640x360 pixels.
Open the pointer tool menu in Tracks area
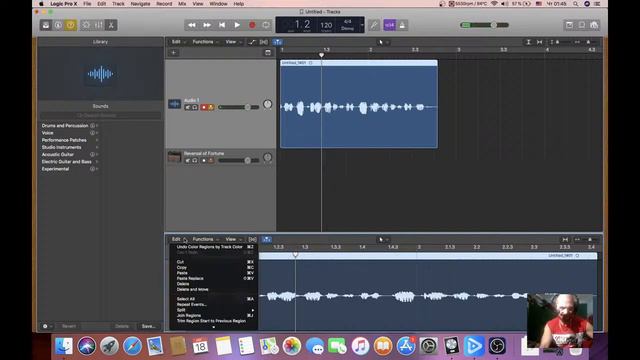pos(383,42)
